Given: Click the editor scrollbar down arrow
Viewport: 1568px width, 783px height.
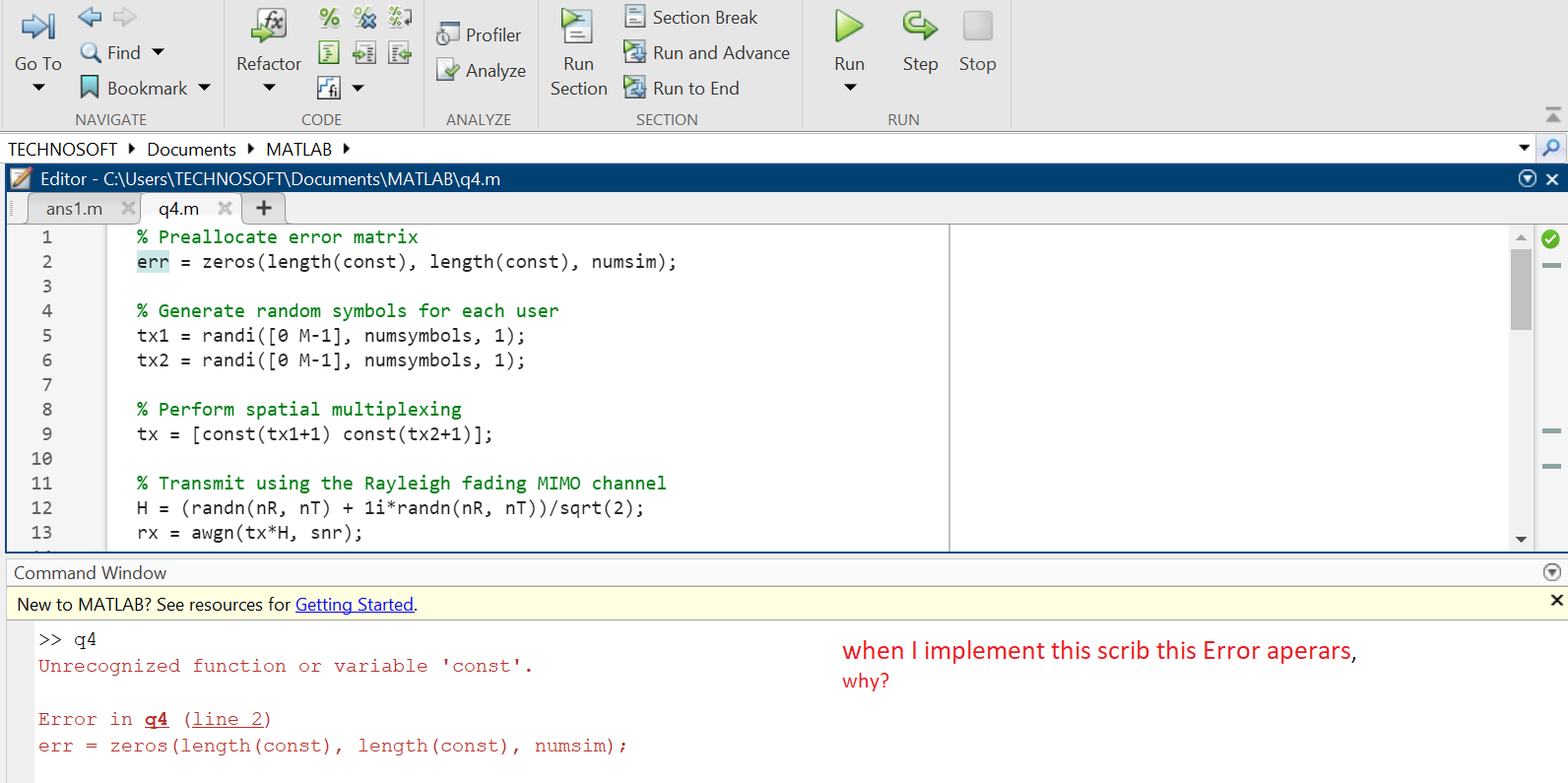Looking at the screenshot, I should click(x=1522, y=540).
